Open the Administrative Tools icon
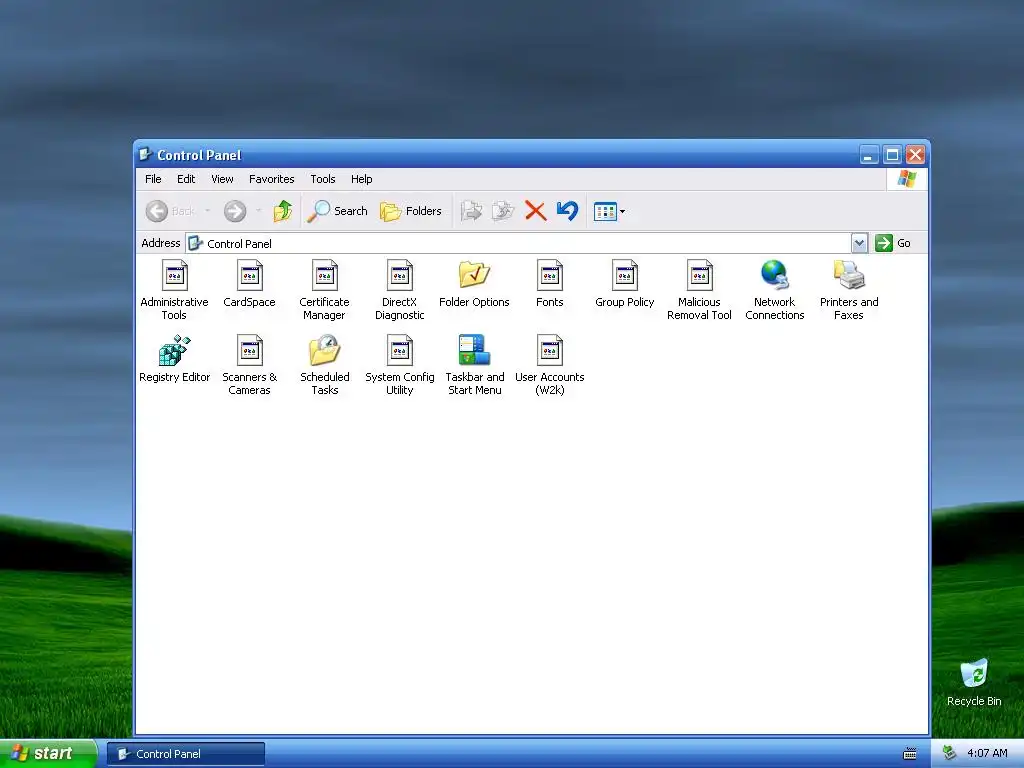The height and width of the screenshot is (768, 1024). pos(174,275)
